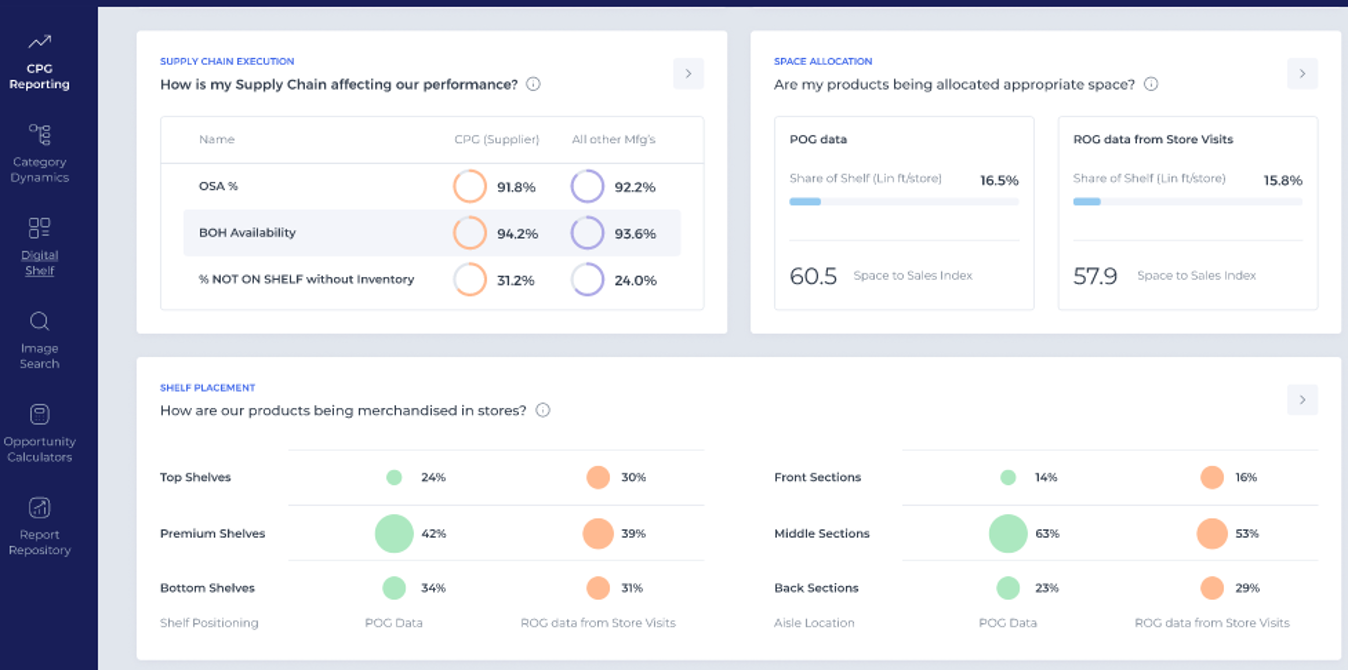Expand the Shelf Placement card
Viewport: 1348px width, 670px height.
pos(1302,400)
